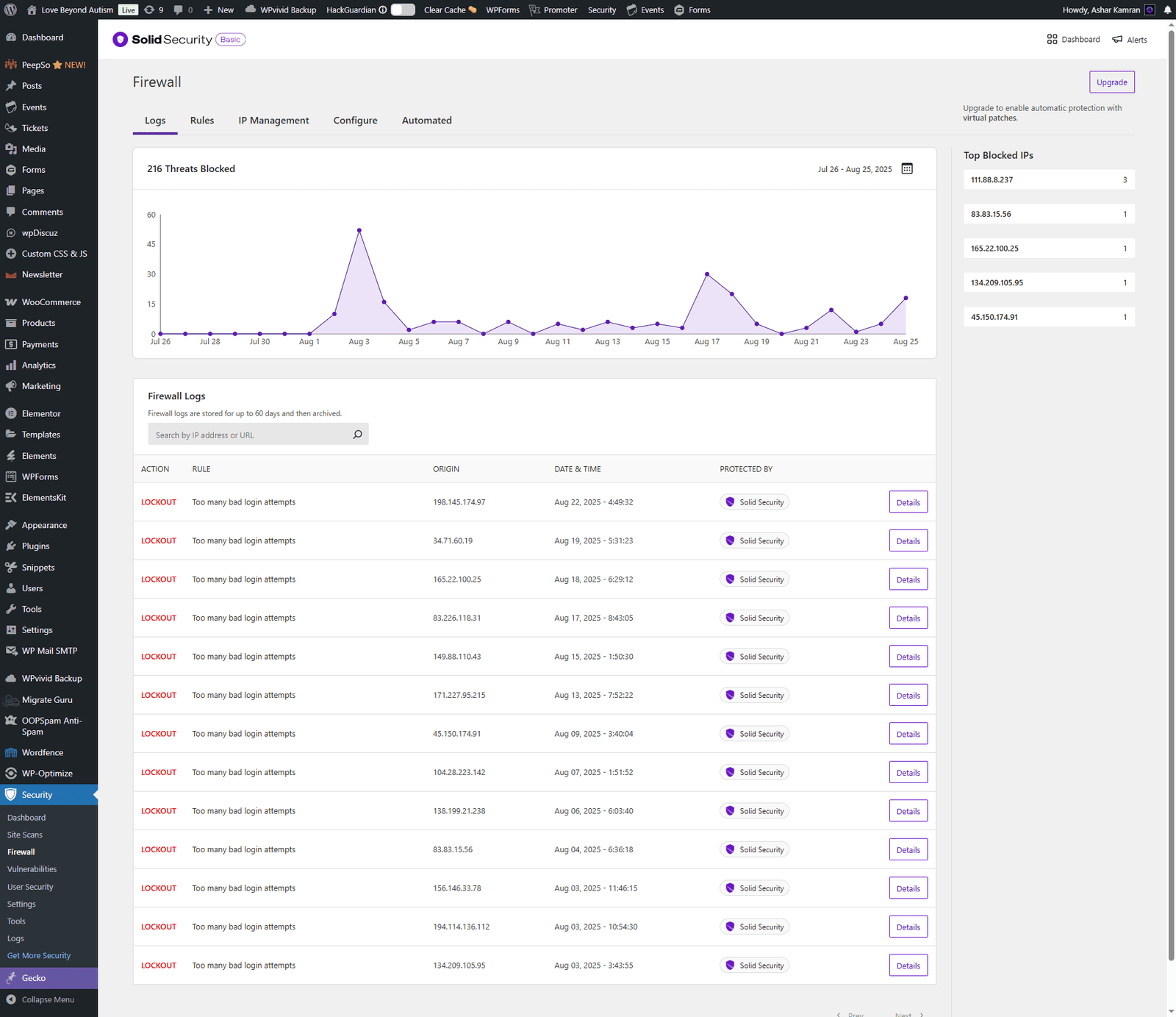1176x1017 pixels.
Task: Open Vulnerabilities in the Security submenu
Action: click(x=32, y=869)
